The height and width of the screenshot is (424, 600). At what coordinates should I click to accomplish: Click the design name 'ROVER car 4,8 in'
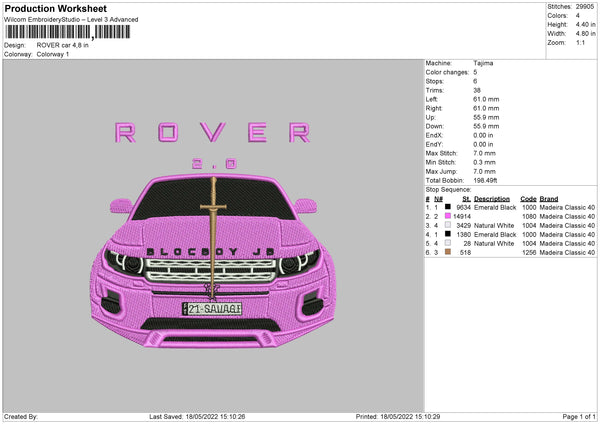point(62,45)
